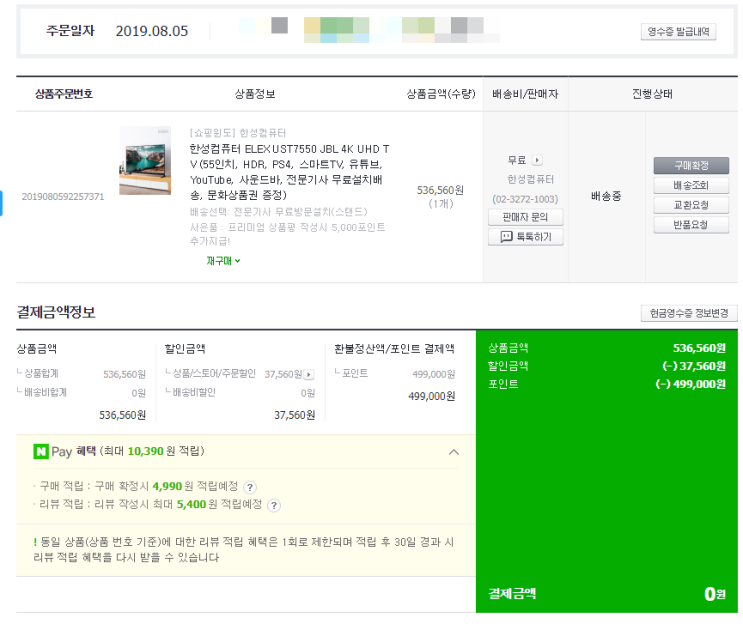Contact the seller with 판매자 문의
Viewport: 743px width, 624px height.
(x=526, y=217)
